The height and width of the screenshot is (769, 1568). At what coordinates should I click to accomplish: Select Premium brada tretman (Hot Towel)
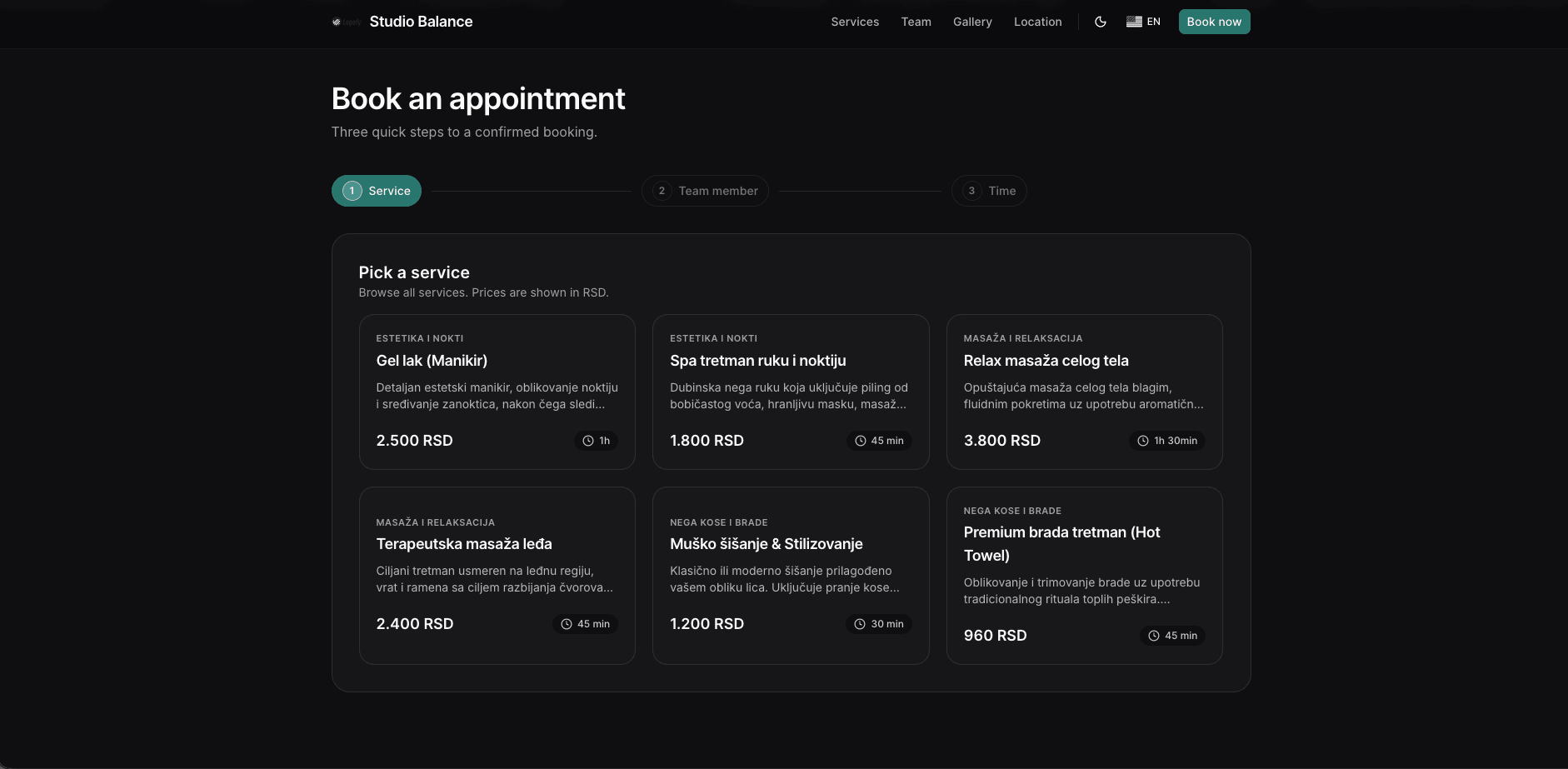pyautogui.click(x=1085, y=576)
